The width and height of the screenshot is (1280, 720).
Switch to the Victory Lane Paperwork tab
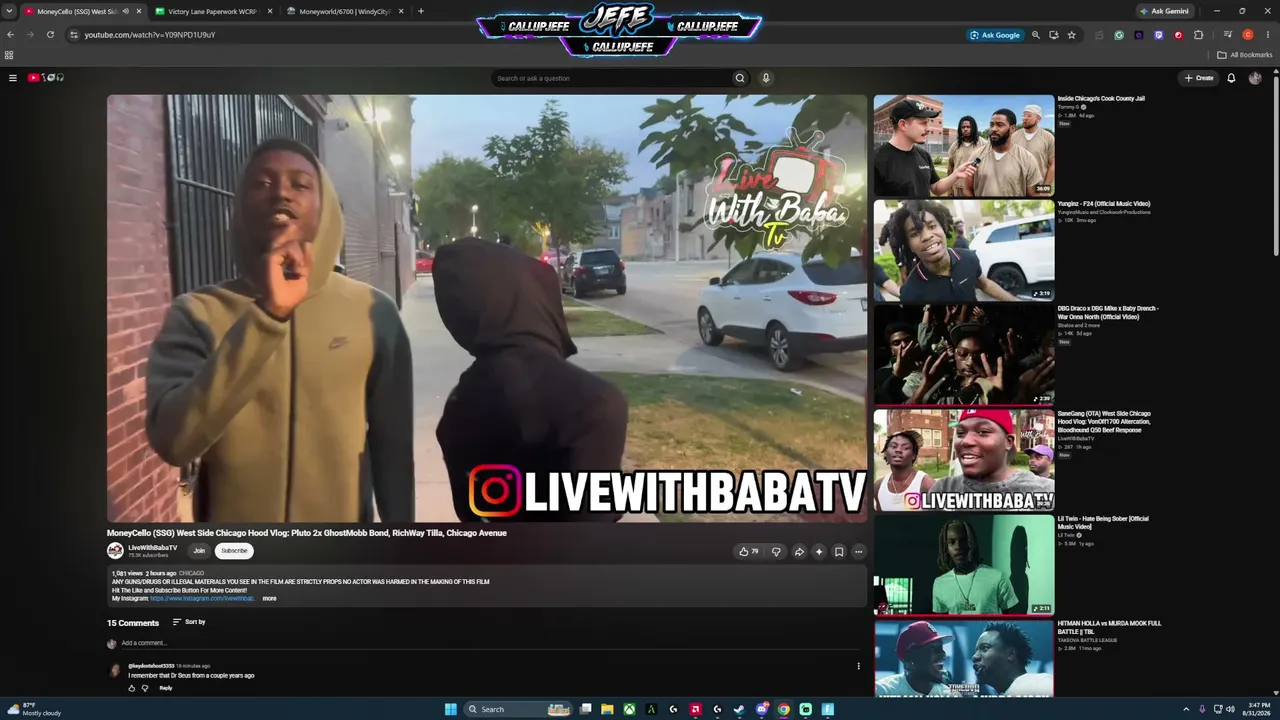click(x=212, y=11)
